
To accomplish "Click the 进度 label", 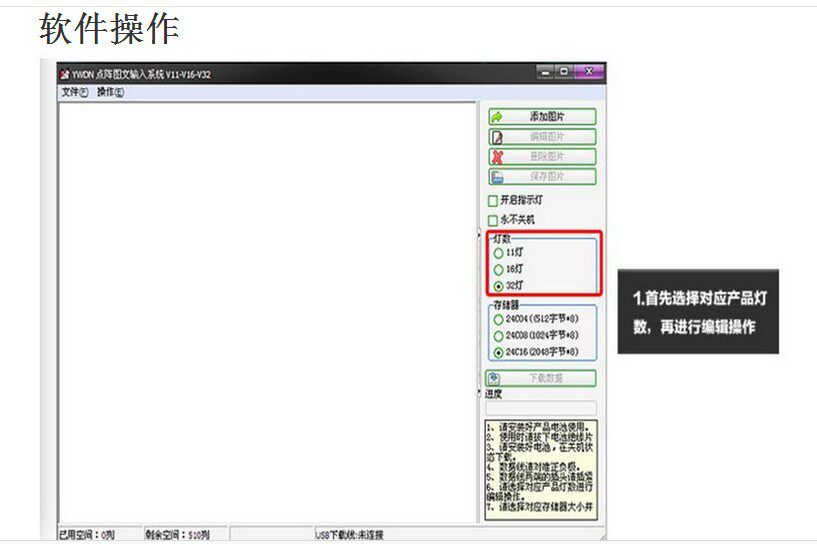I will 493,394.
